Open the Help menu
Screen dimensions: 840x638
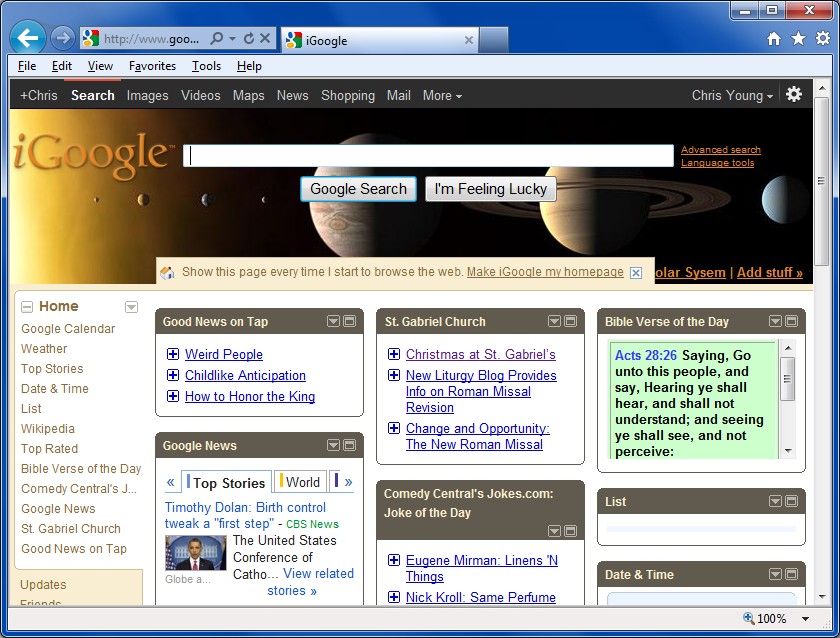(x=249, y=66)
